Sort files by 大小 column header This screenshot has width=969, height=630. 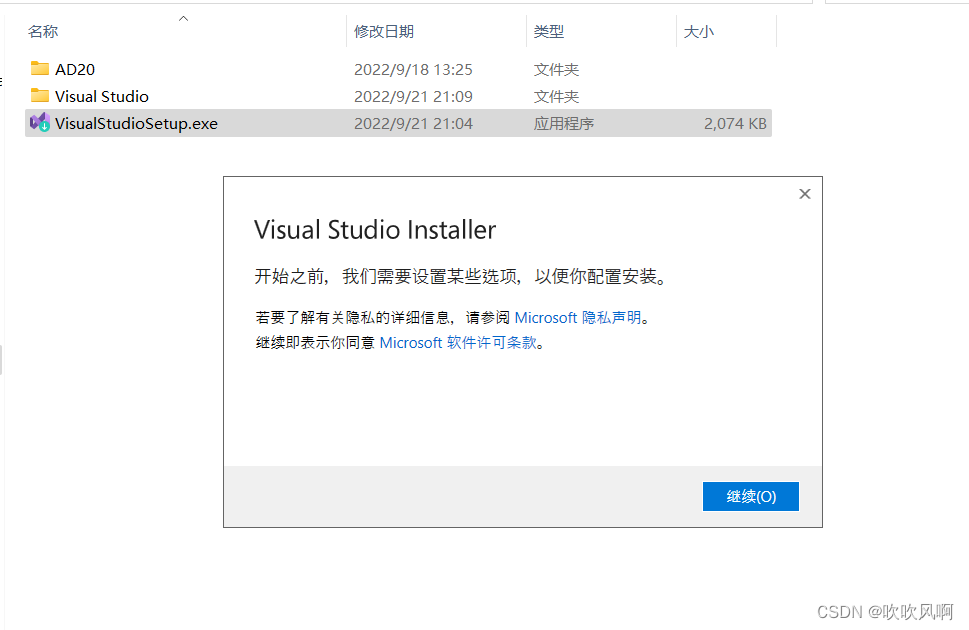click(699, 32)
